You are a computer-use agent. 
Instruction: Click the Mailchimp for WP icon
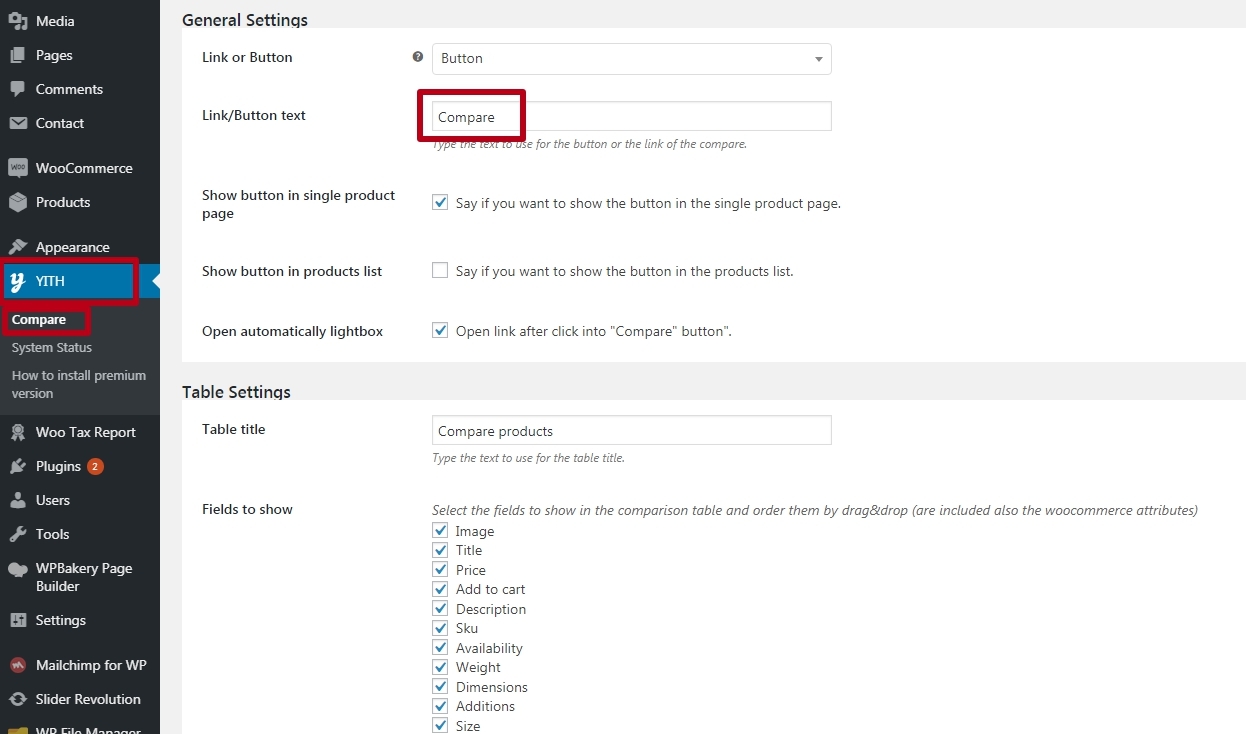[x=18, y=665]
